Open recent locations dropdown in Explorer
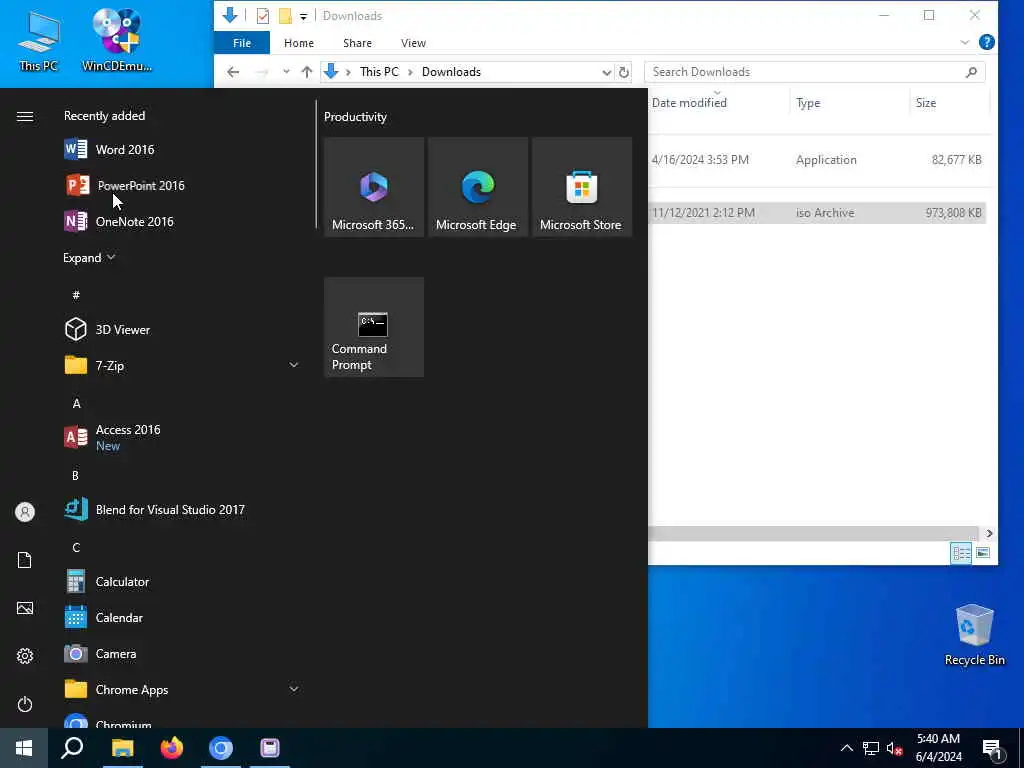Viewport: 1024px width, 768px height. pos(286,72)
